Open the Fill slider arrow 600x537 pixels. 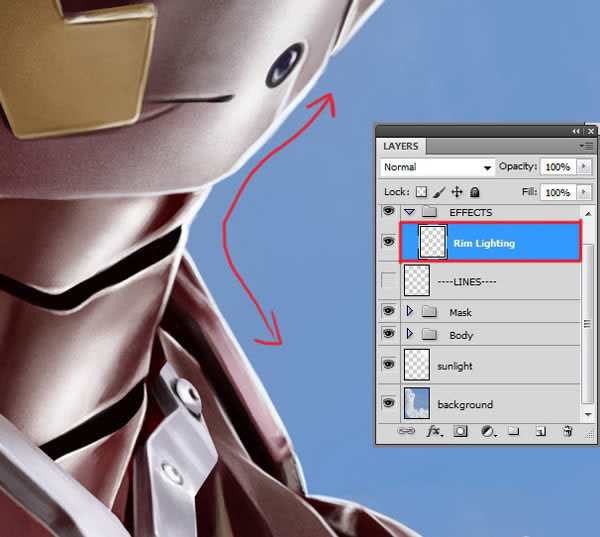point(584,192)
